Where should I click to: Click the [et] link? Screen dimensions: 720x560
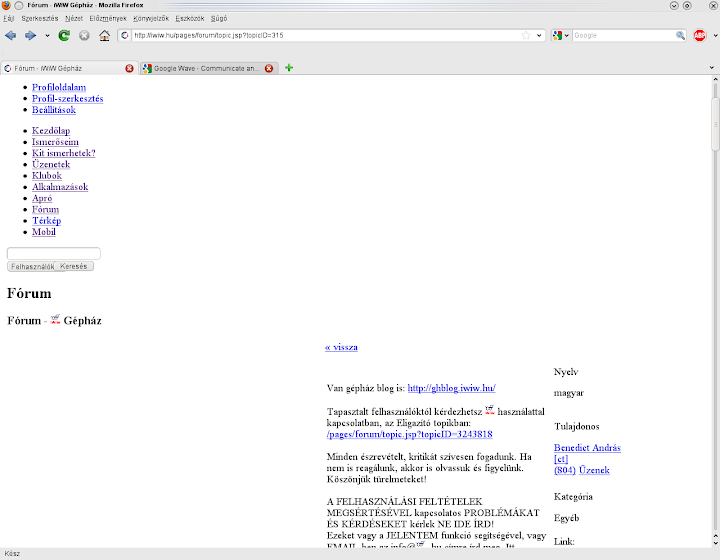(561, 459)
